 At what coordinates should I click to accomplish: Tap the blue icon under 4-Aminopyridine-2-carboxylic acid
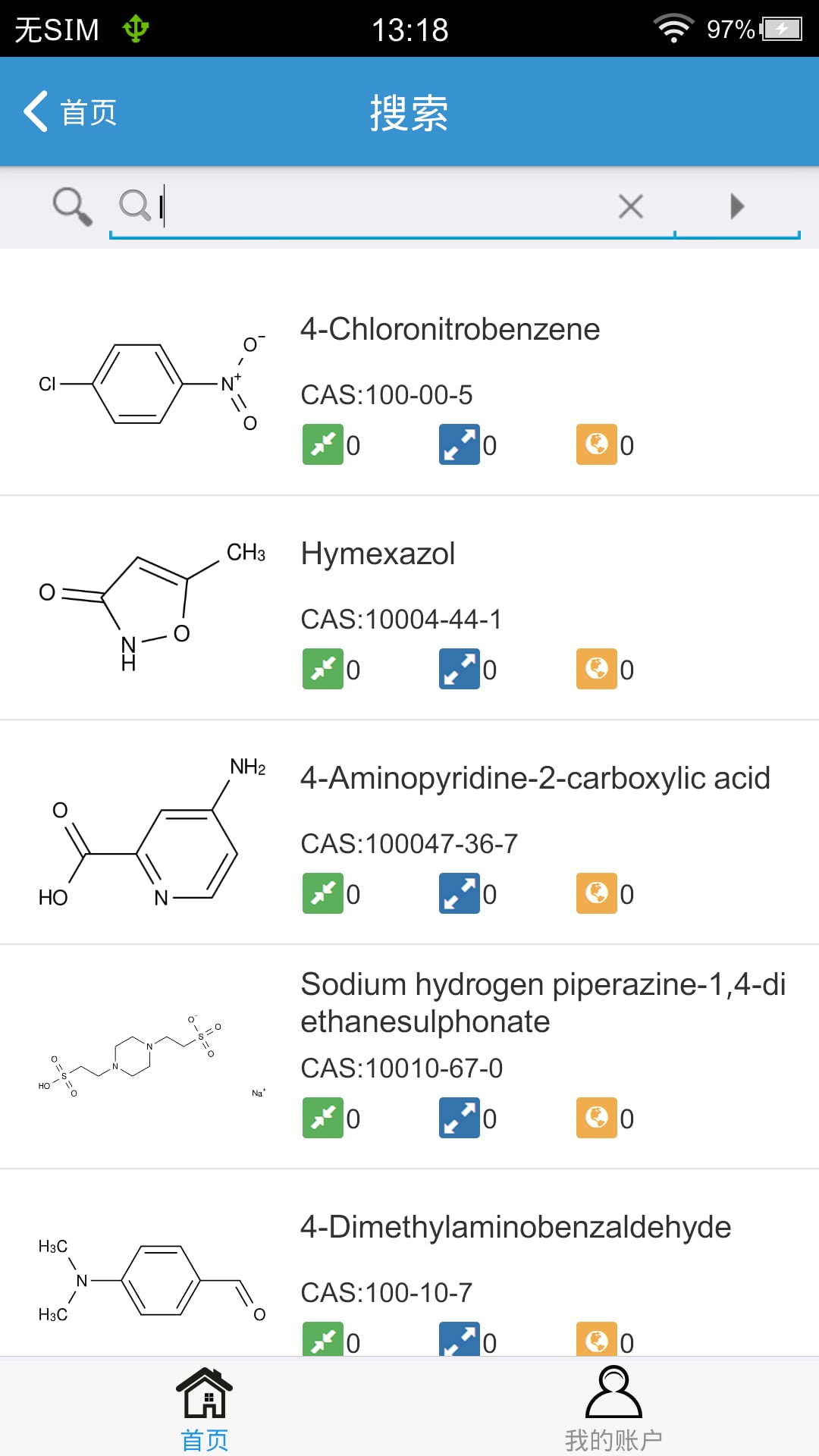(460, 893)
